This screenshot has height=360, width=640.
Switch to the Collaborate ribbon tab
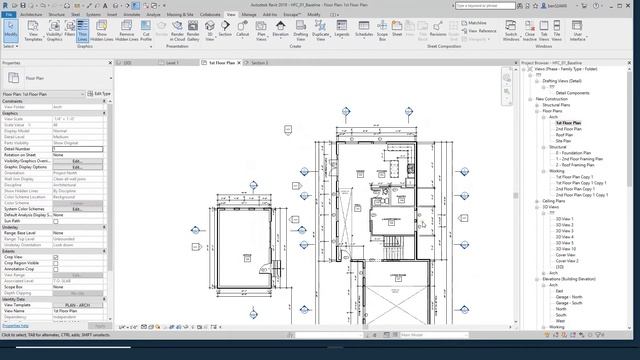click(x=210, y=14)
